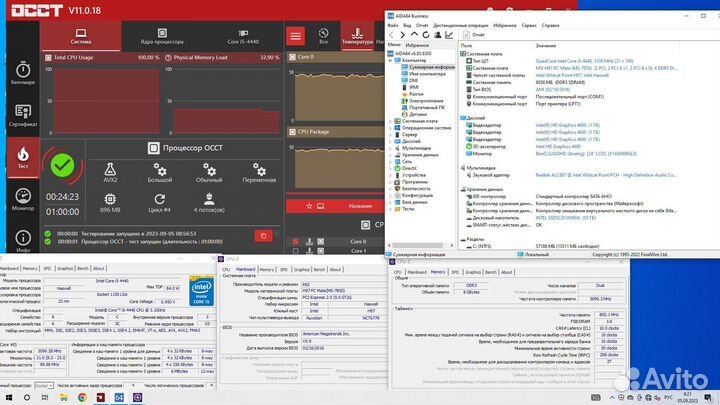Click the graph icon in AIDA64 toolbar
720x405 pixels.
449,35
